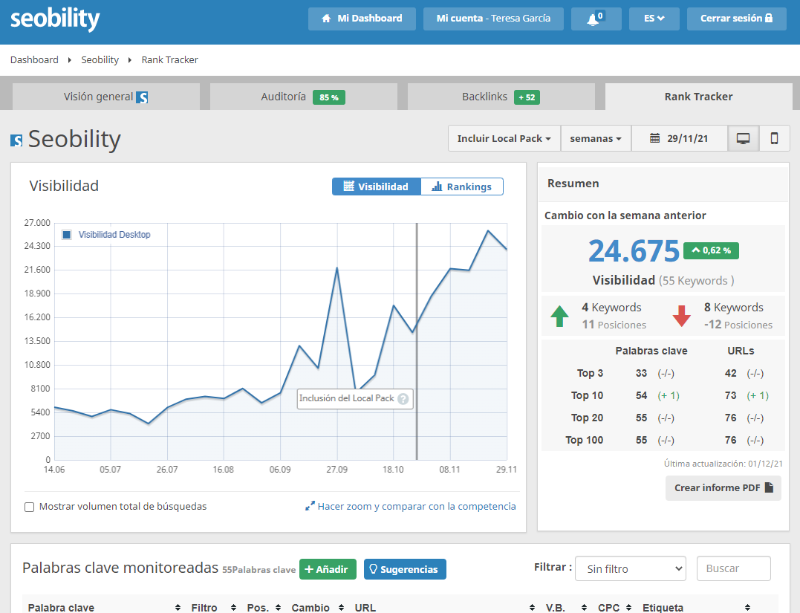This screenshot has width=800, height=613.
Task: Click Cerrar sesión to log out
Action: point(736,19)
